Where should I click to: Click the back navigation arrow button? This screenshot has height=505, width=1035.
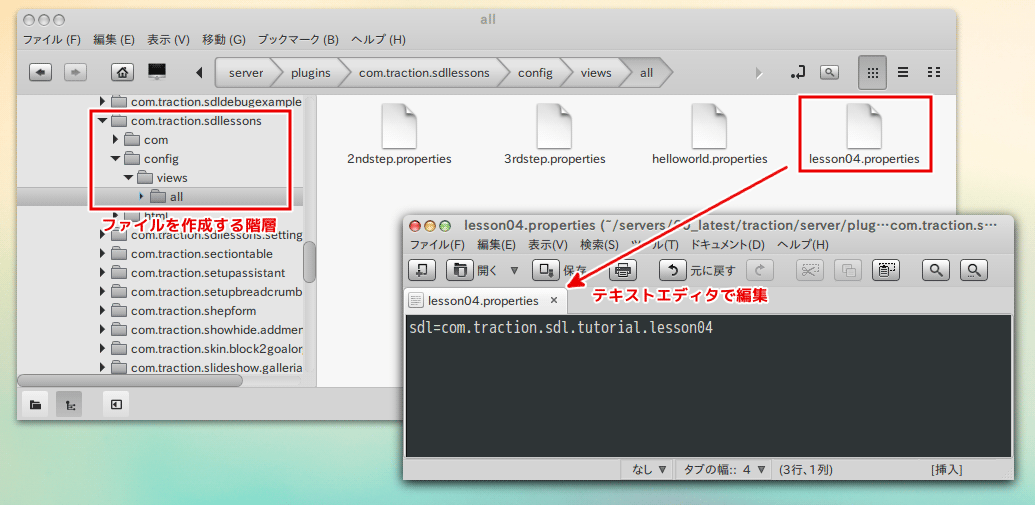click(40, 72)
